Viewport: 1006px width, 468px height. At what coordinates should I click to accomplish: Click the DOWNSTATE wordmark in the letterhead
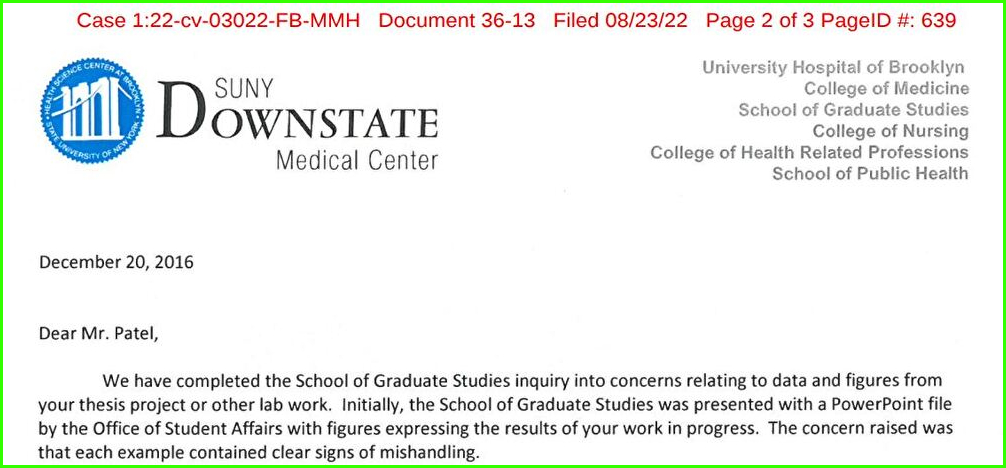(x=297, y=119)
